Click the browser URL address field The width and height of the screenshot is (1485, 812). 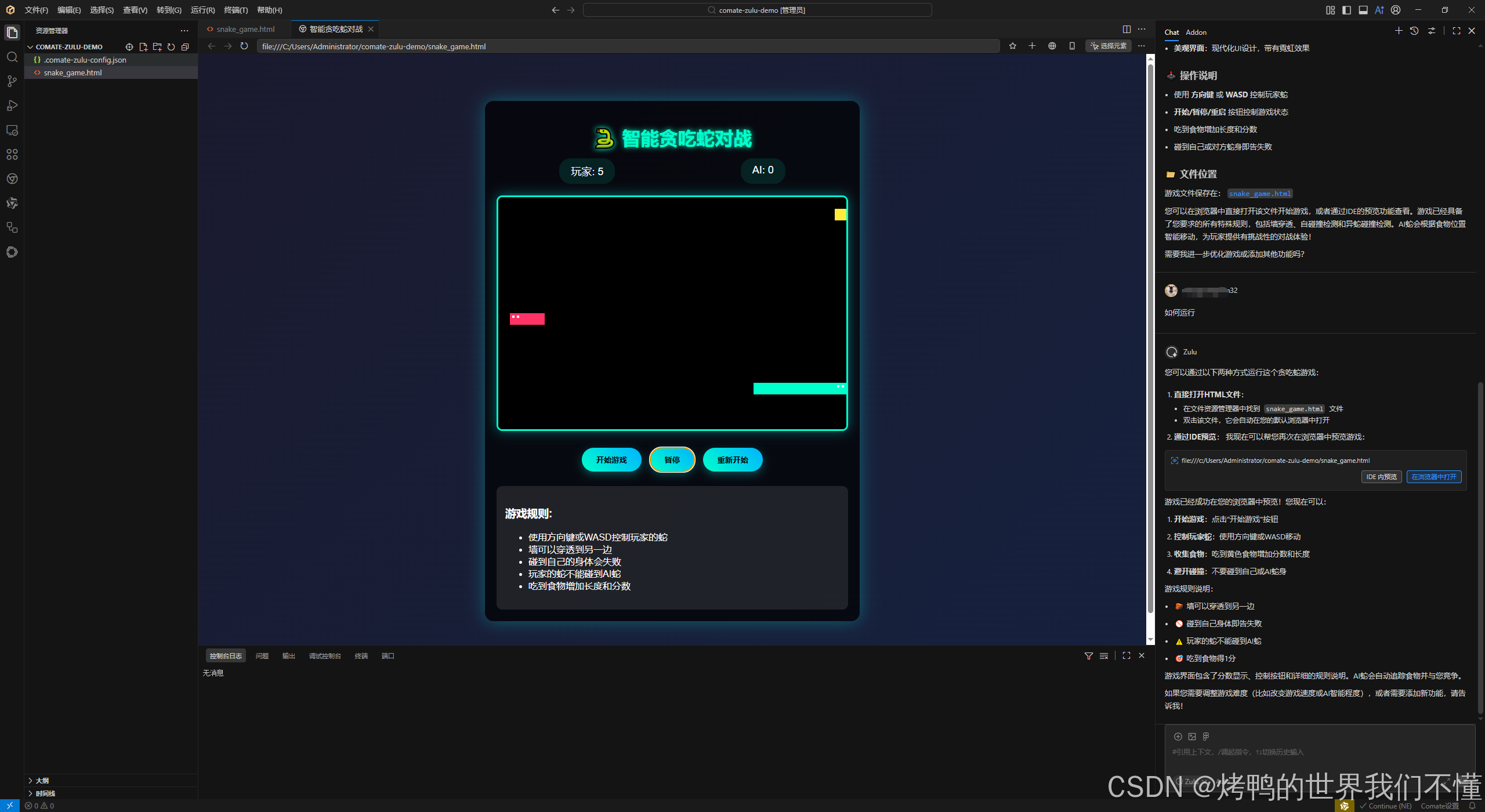(626, 46)
